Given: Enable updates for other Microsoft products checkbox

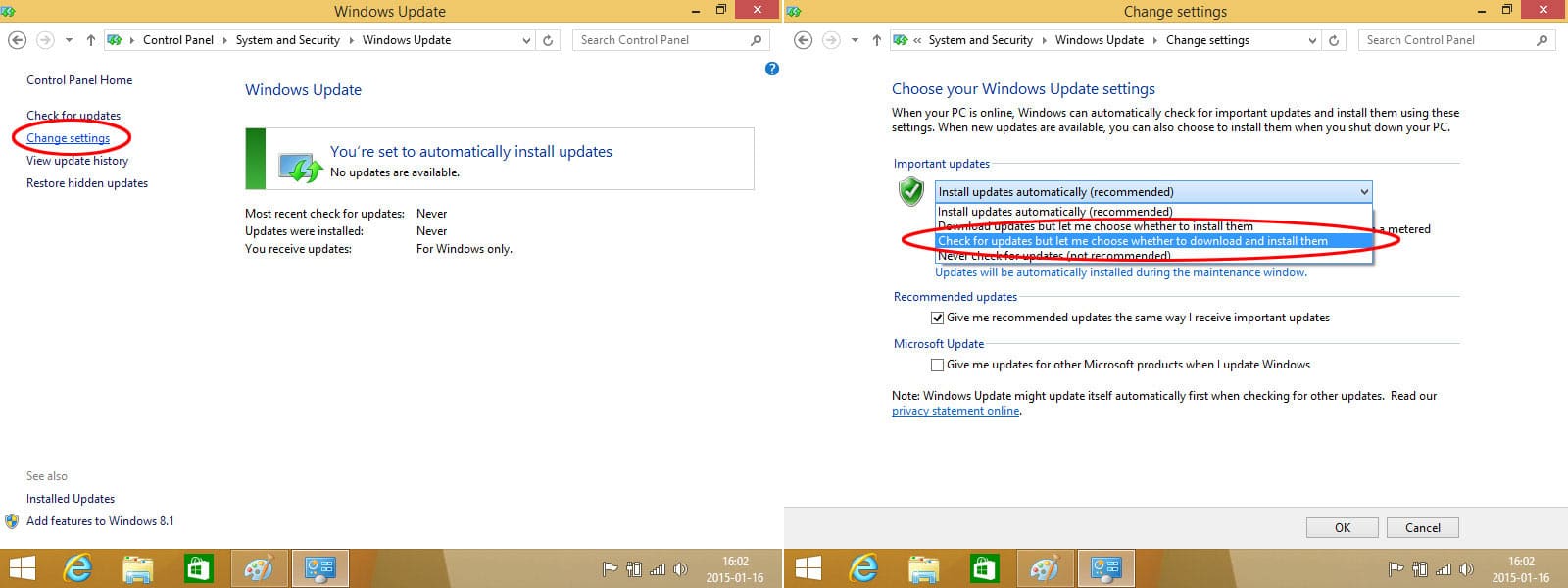Looking at the screenshot, I should pyautogui.click(x=937, y=365).
